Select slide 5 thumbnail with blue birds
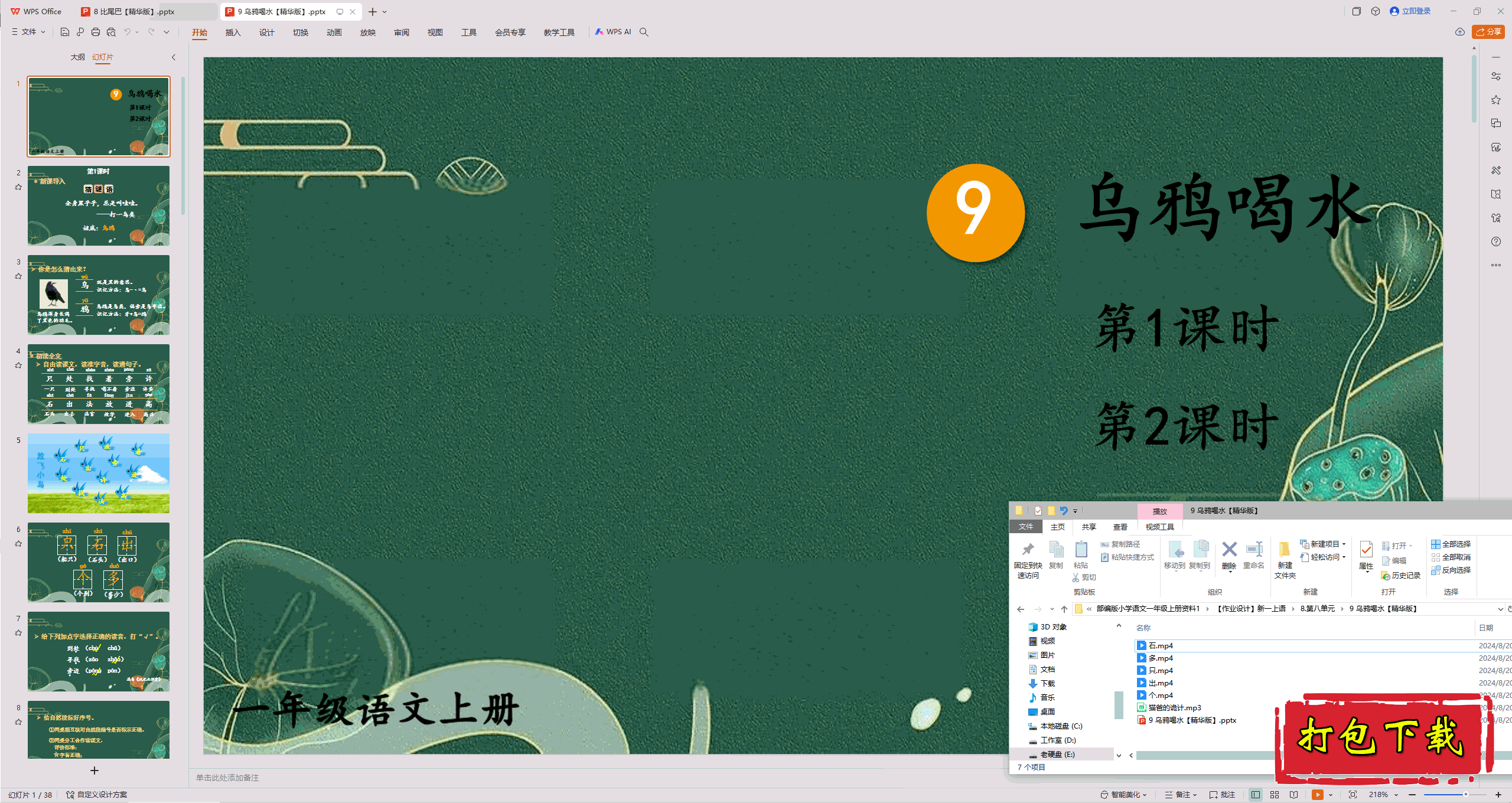Screen dimensions: 1512x803 (x=99, y=473)
